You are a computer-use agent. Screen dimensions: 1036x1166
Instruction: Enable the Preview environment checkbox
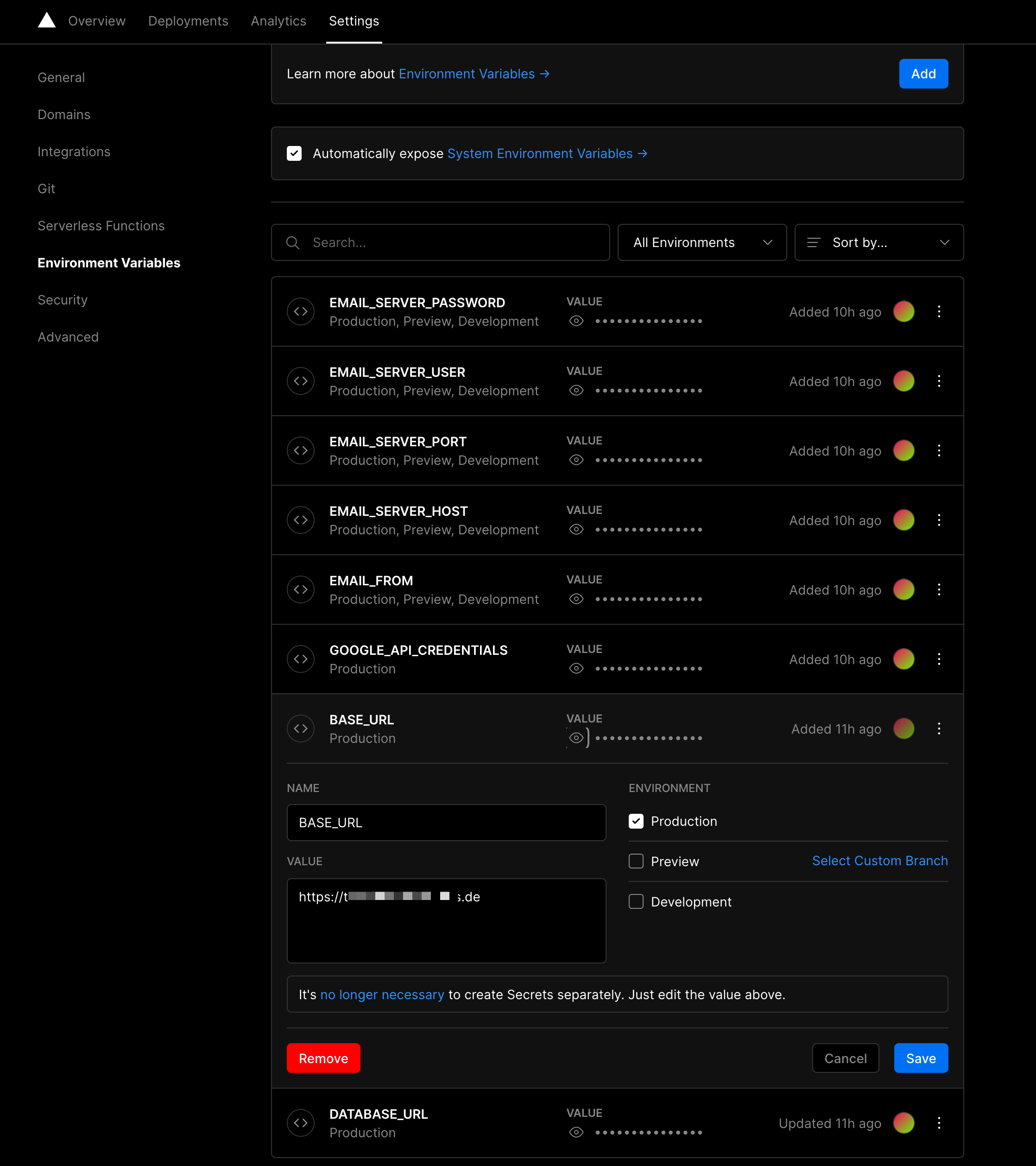click(x=636, y=862)
